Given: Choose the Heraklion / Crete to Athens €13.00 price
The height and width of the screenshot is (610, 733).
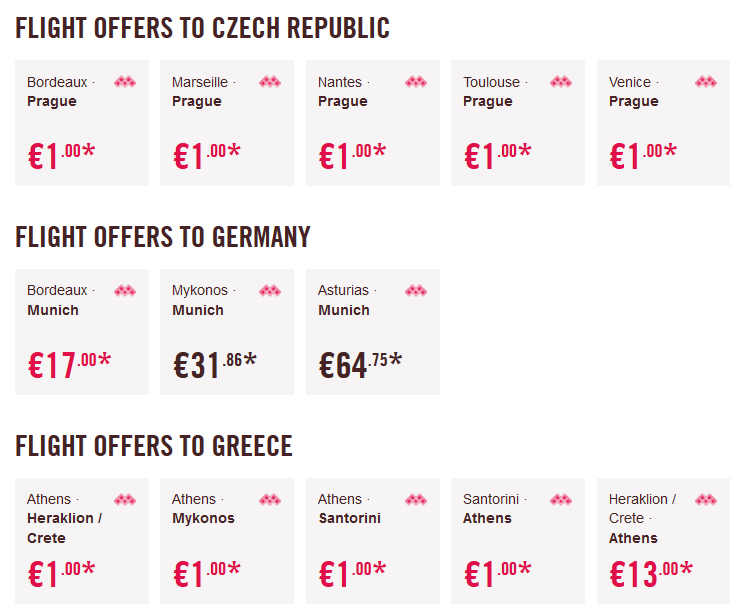Looking at the screenshot, I should point(651,574).
